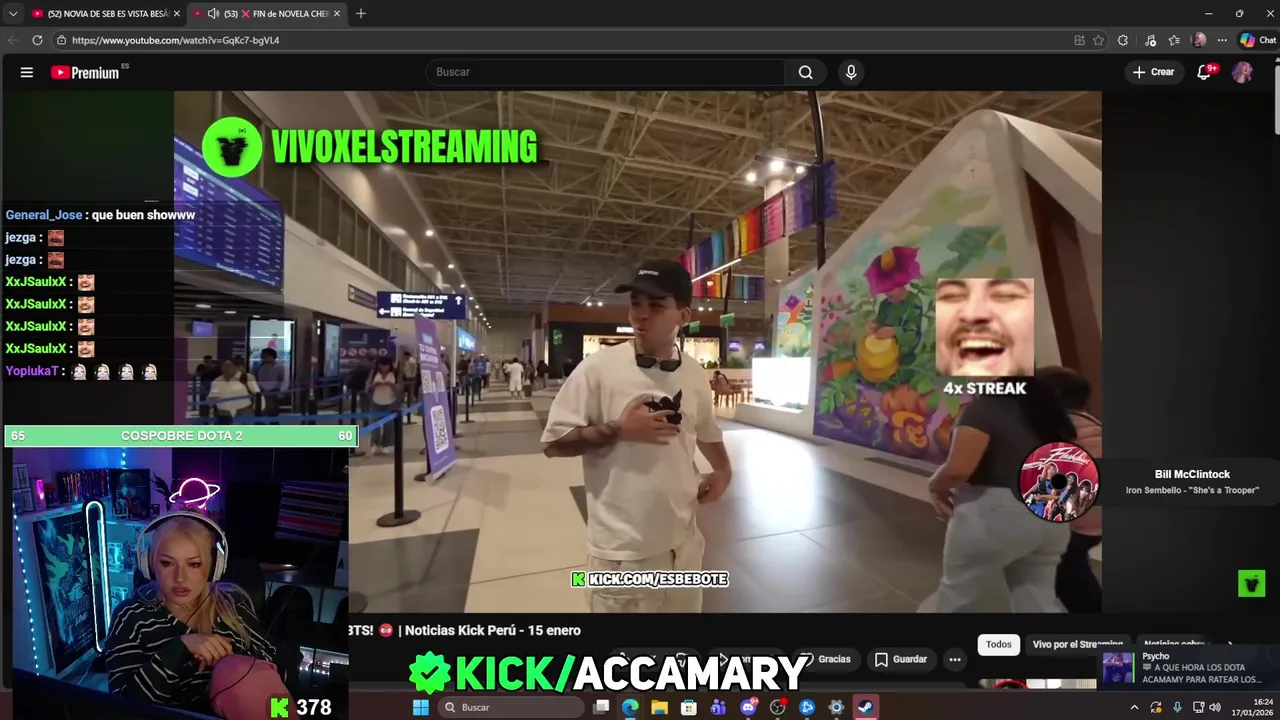1280x720 pixels.
Task: Open the Copilot Chat button
Action: pos(1258,40)
